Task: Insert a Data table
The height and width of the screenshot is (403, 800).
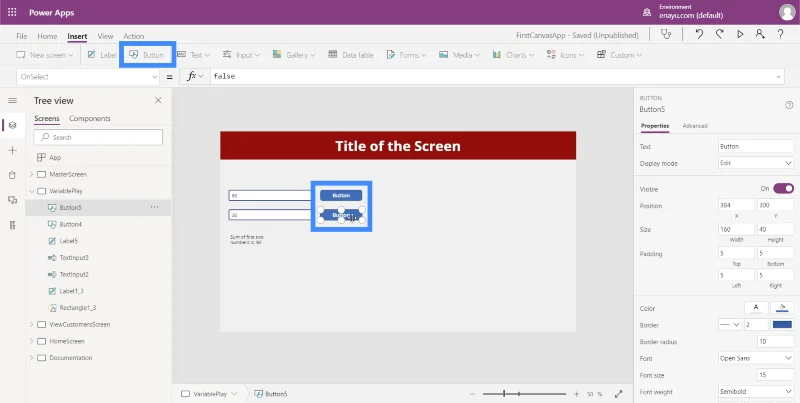Action: 351,55
